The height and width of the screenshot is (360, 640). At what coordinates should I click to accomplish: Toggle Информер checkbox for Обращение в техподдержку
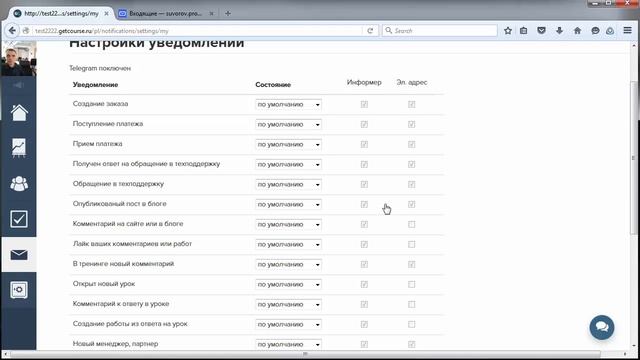[364, 184]
